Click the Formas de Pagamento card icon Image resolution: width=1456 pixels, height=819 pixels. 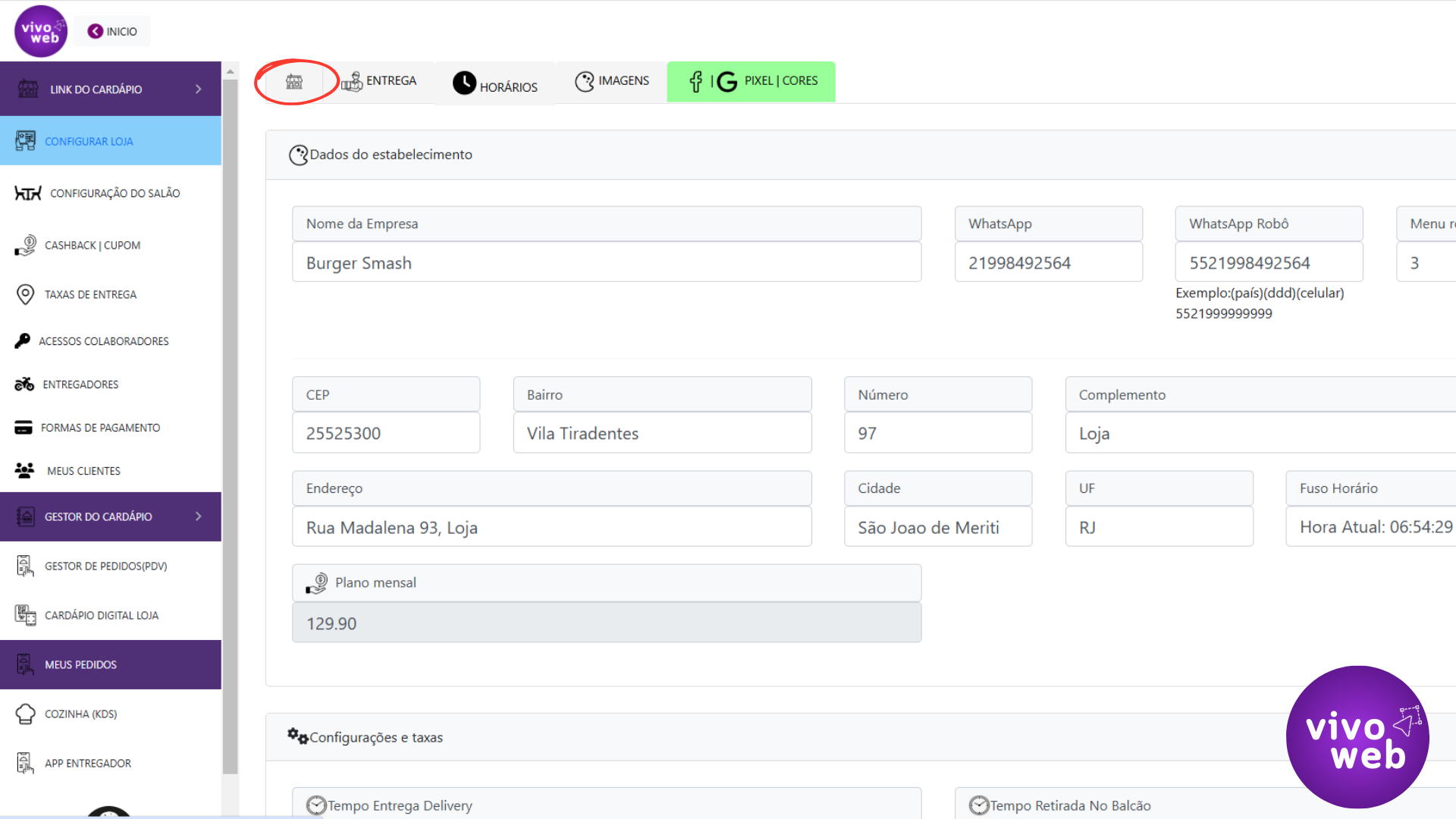pos(24,428)
